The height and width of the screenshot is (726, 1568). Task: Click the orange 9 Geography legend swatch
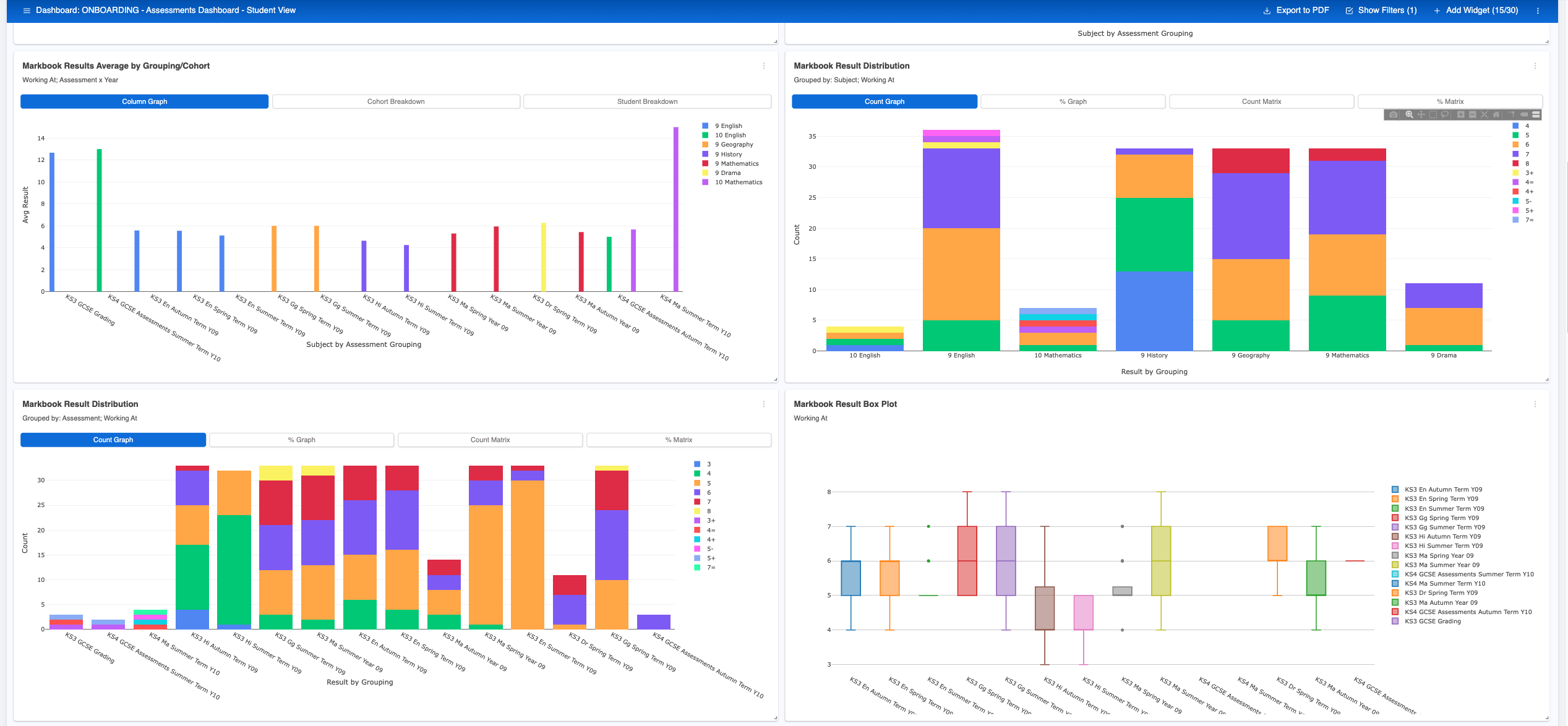point(705,145)
